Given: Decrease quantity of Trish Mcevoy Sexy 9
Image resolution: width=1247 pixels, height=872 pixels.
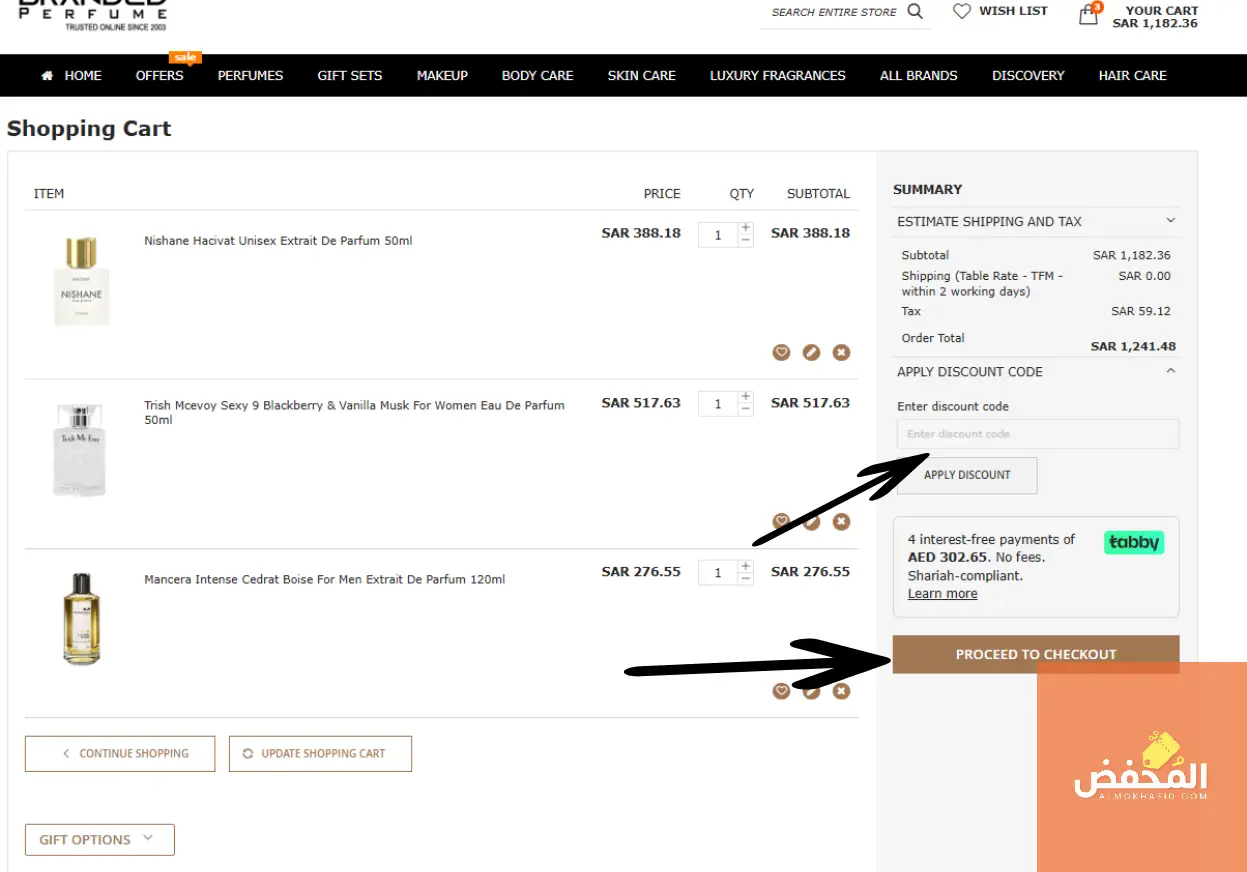Looking at the screenshot, I should pyautogui.click(x=746, y=409).
